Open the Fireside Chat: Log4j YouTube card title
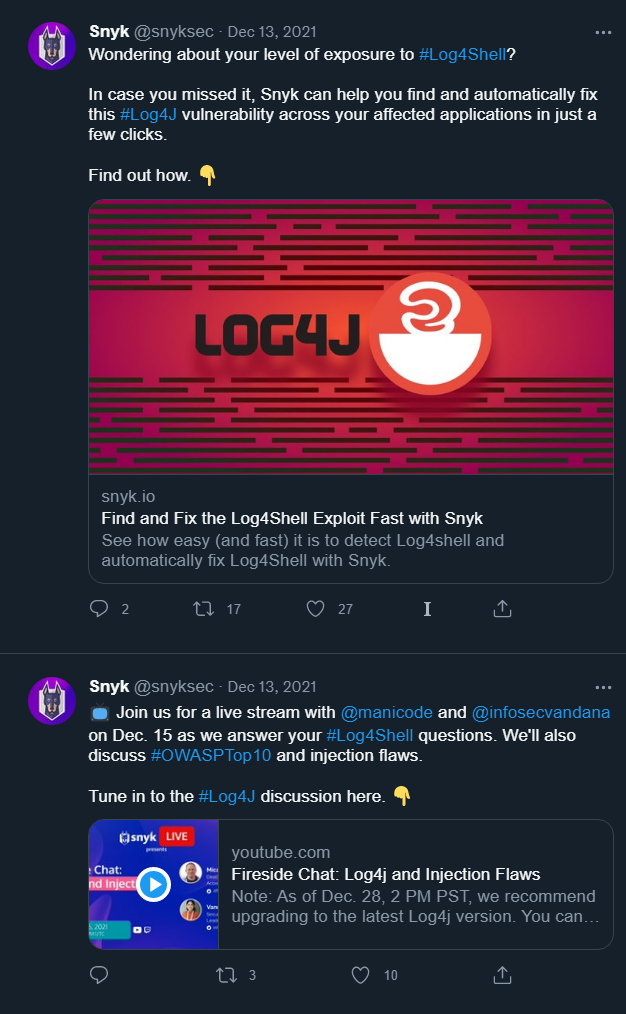This screenshot has width=626, height=1014. click(386, 874)
